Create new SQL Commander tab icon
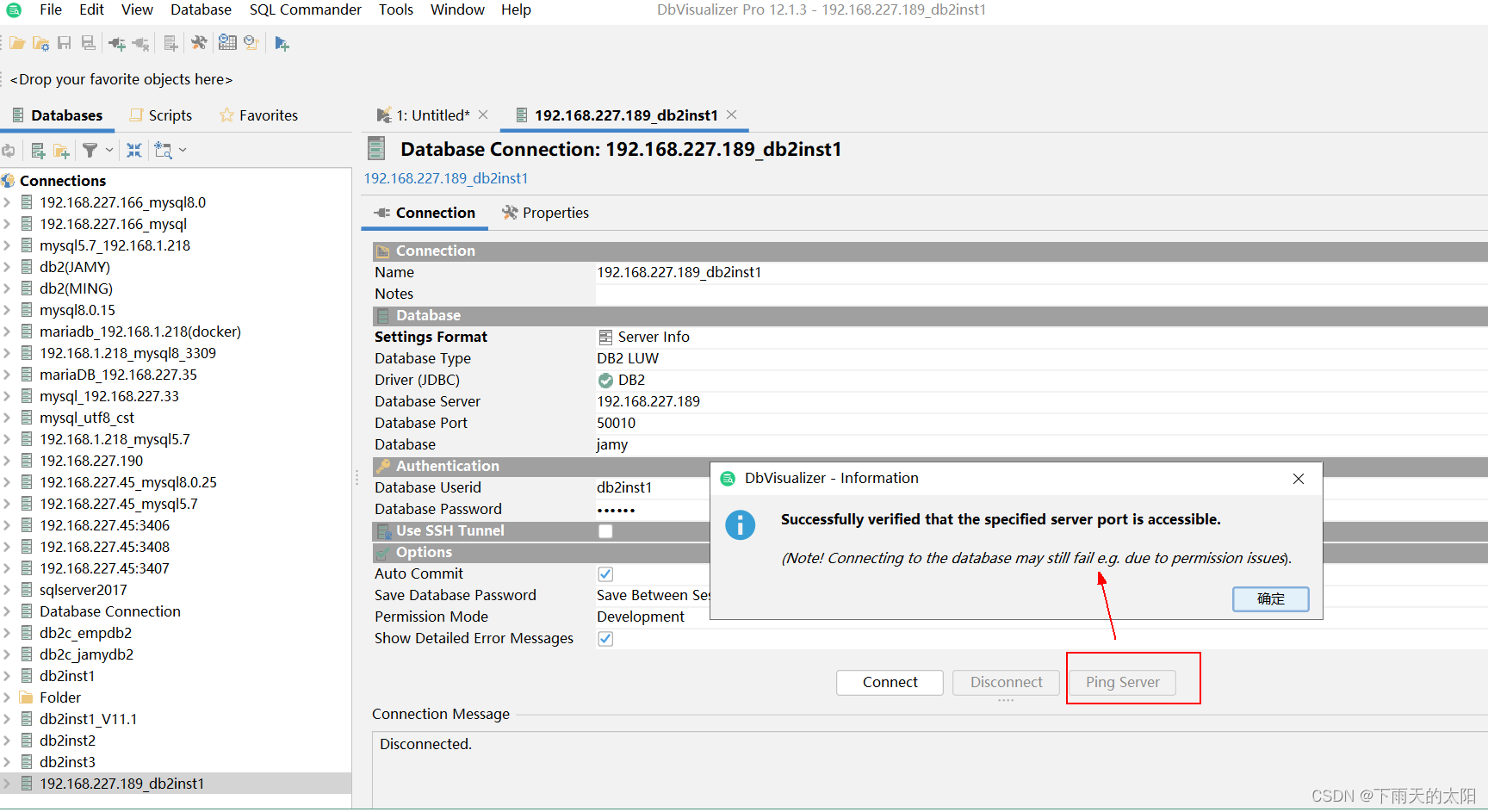 [282, 43]
